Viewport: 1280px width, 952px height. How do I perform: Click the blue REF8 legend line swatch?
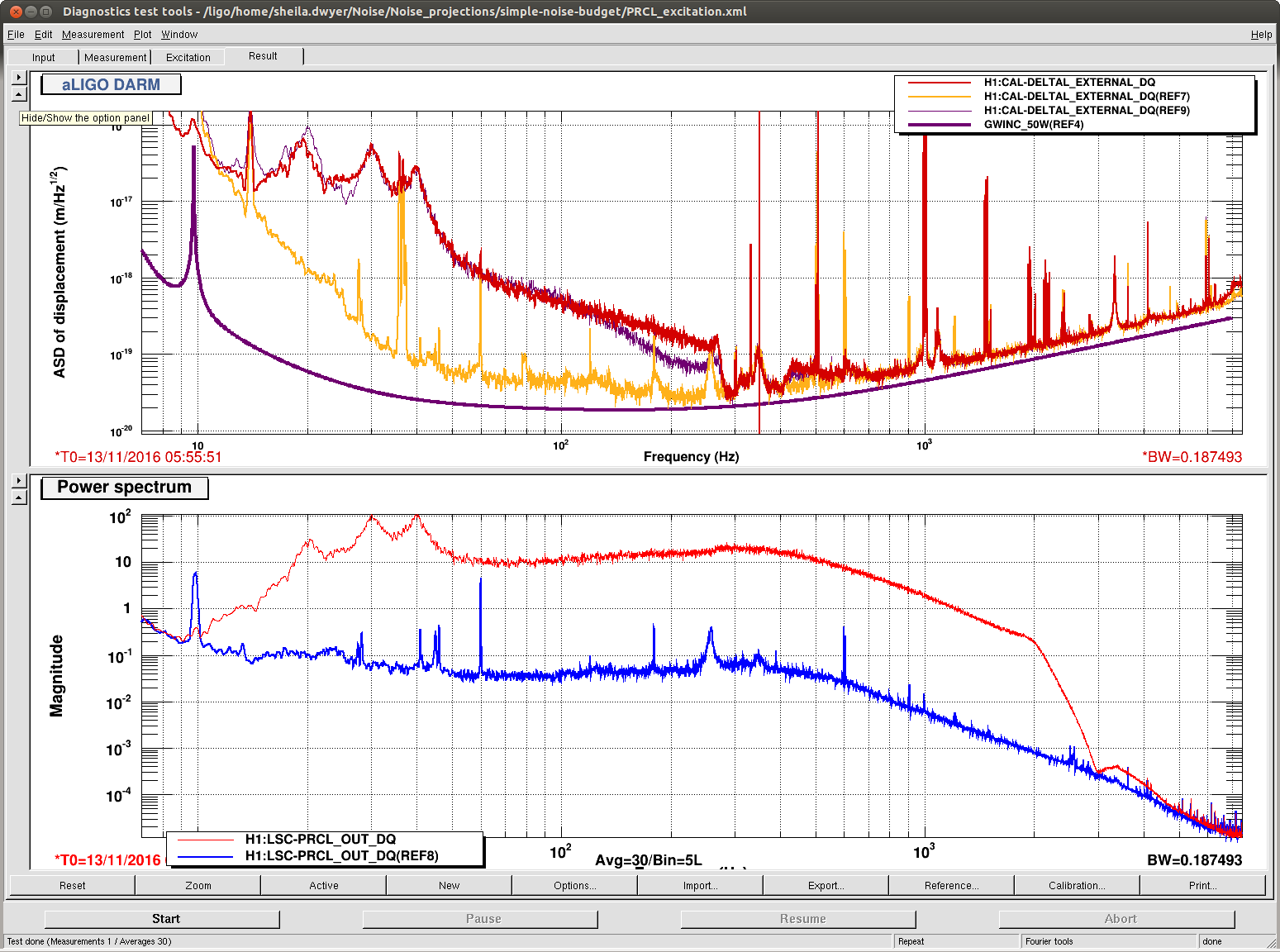[x=206, y=856]
